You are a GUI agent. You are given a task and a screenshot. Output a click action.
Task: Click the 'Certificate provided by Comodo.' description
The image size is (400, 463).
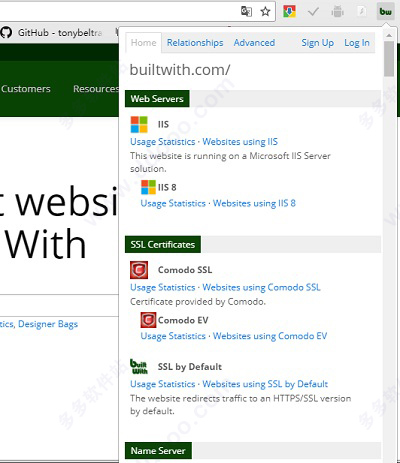coord(198,302)
